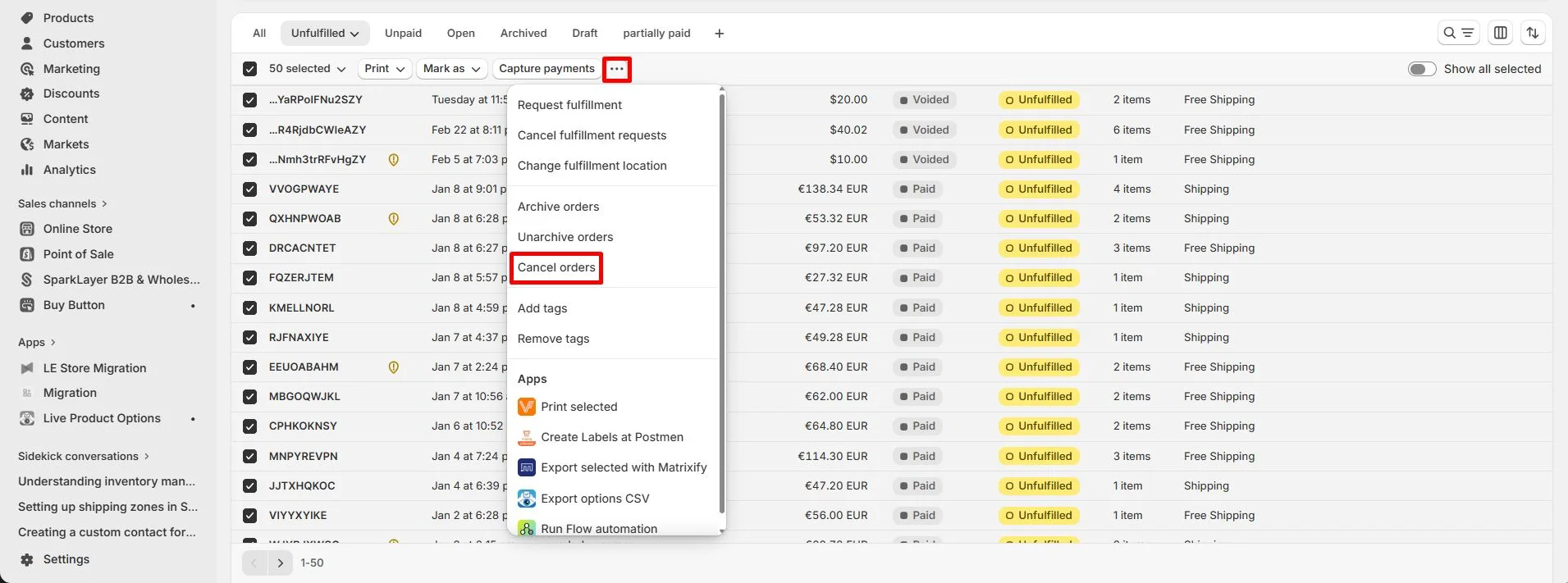Switch to the All orders tab
The image size is (1568, 583).
tap(259, 34)
